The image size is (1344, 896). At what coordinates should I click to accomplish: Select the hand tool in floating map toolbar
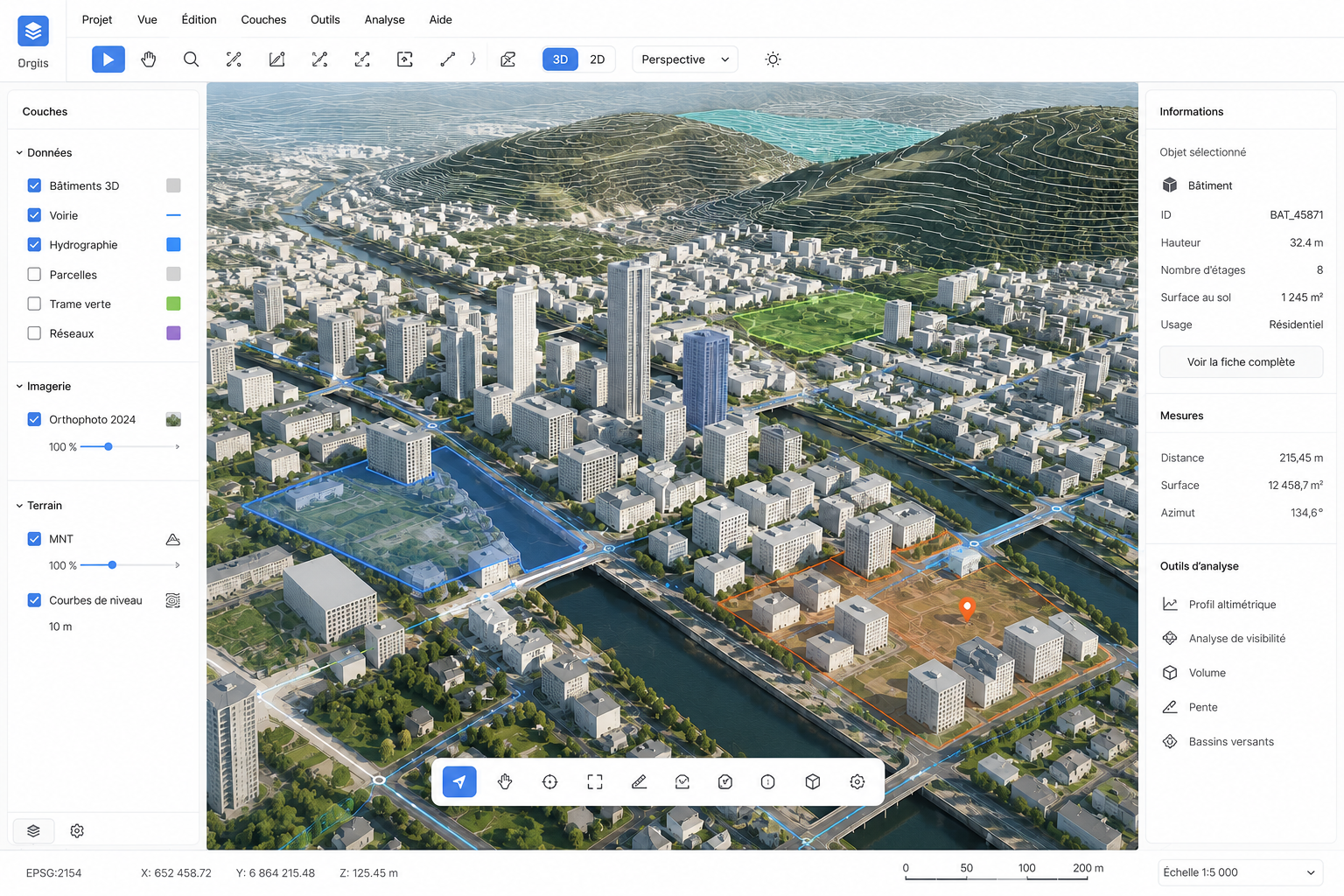[x=505, y=781]
